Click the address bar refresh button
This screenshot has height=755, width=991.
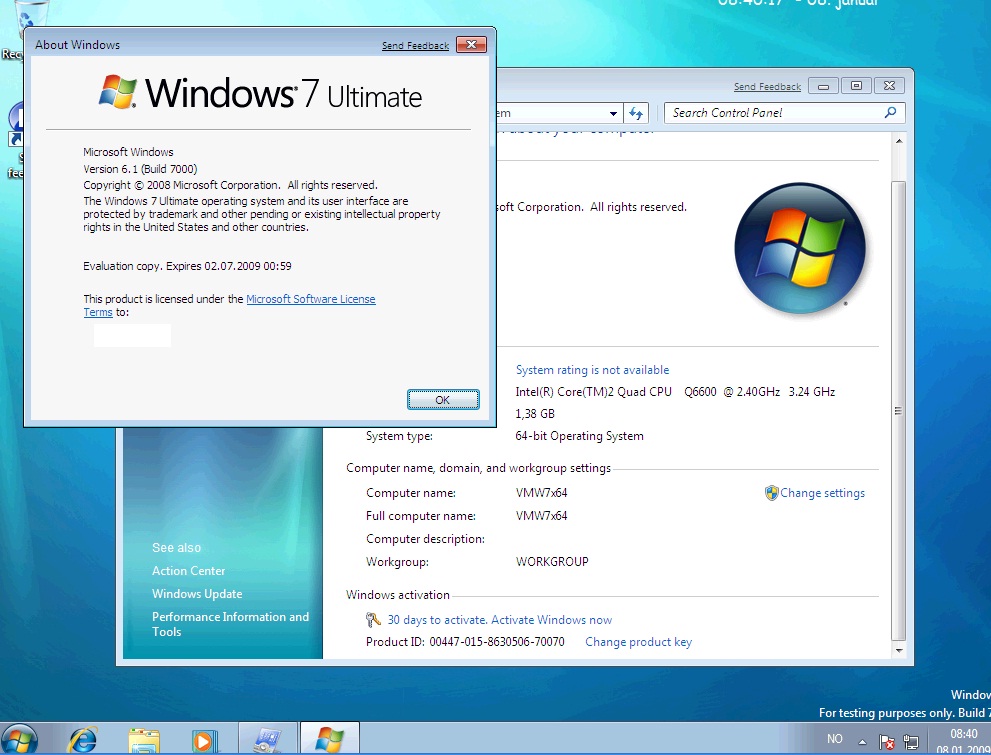(636, 114)
